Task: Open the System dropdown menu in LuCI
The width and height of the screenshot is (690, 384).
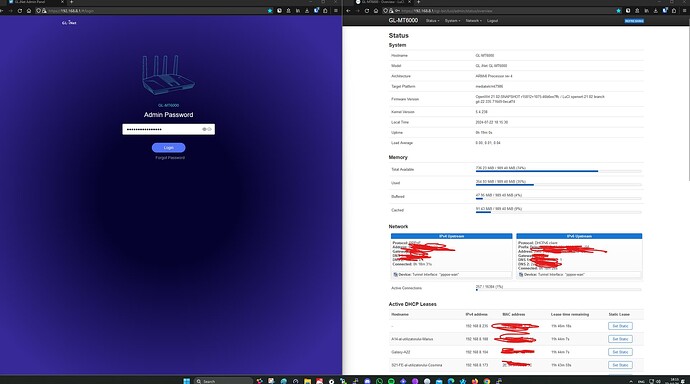Action: 452,21
